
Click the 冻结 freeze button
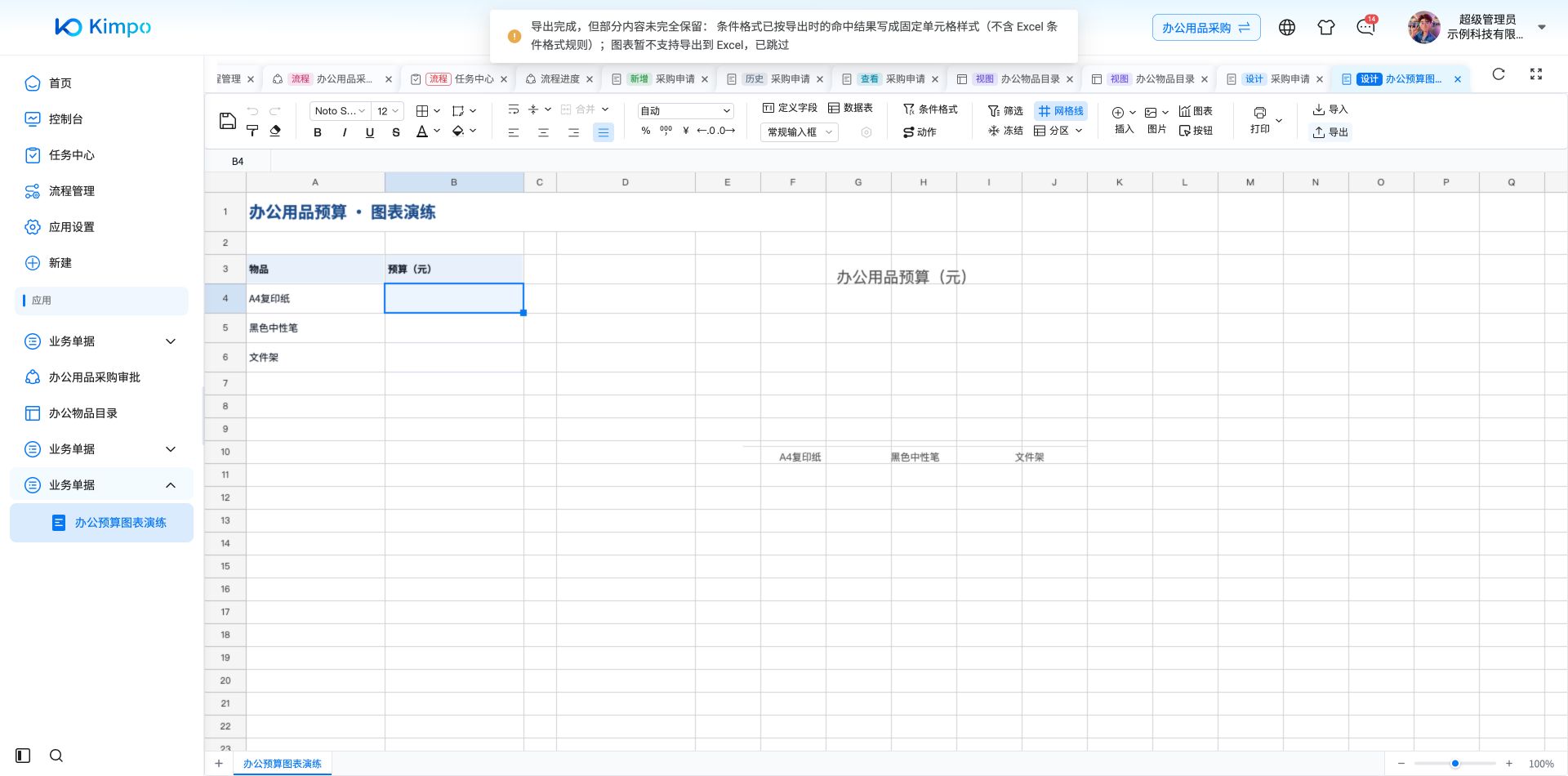coord(1005,131)
